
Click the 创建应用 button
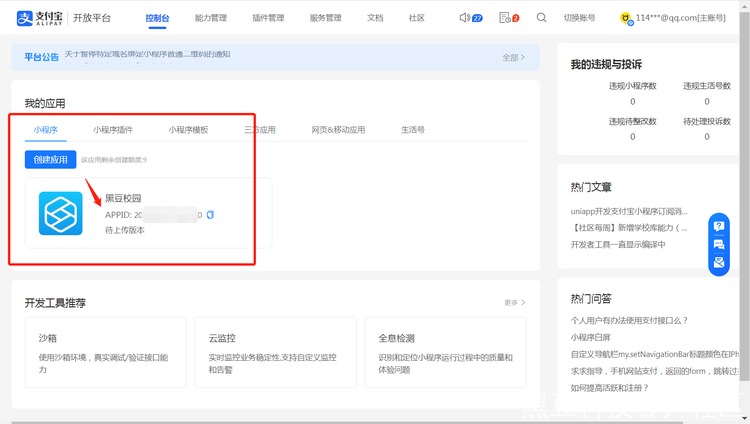(x=51, y=159)
